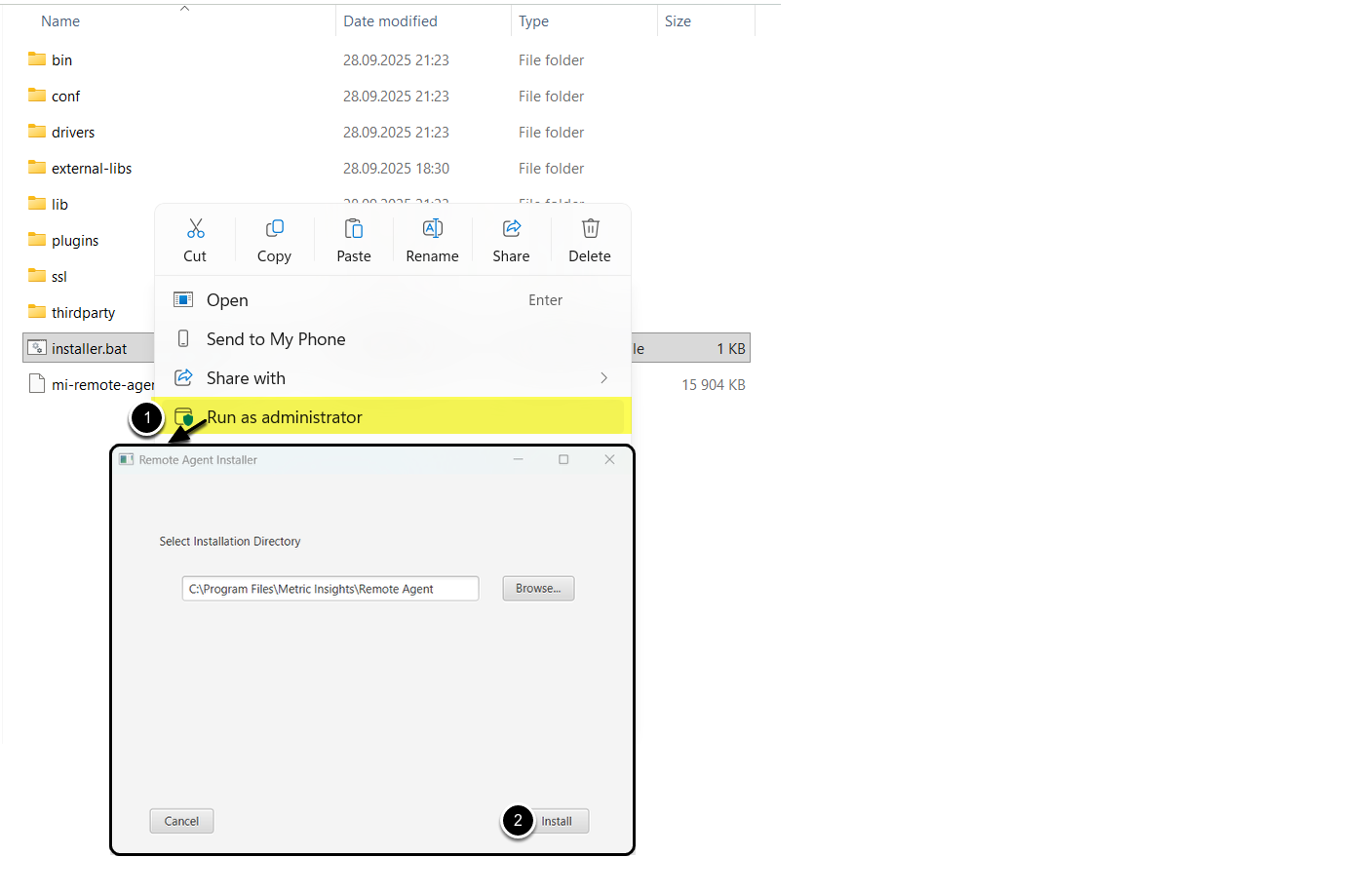Close the Remote Agent Installer window
The height and width of the screenshot is (896, 1358).
point(609,460)
